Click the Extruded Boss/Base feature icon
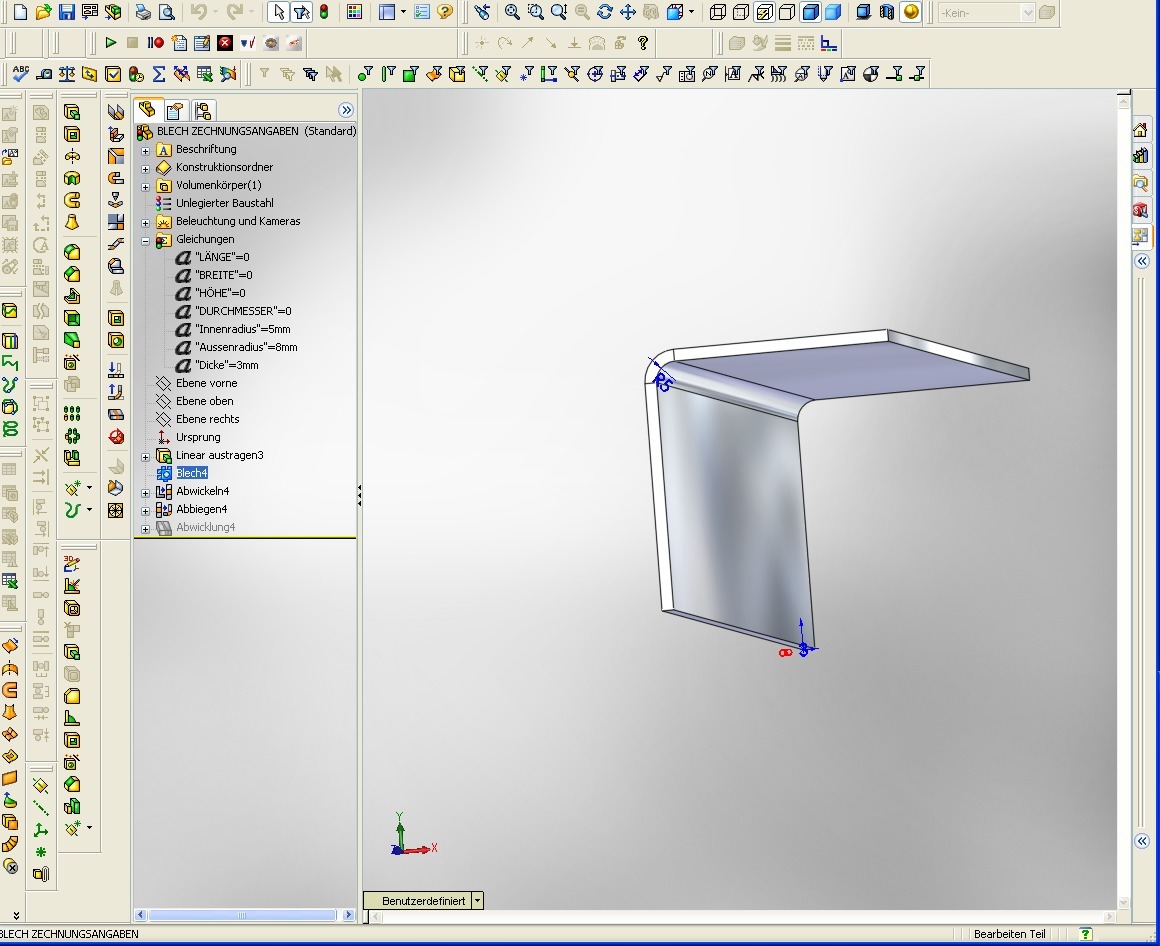This screenshot has height=946, width=1160. pyautogui.click(x=72, y=112)
